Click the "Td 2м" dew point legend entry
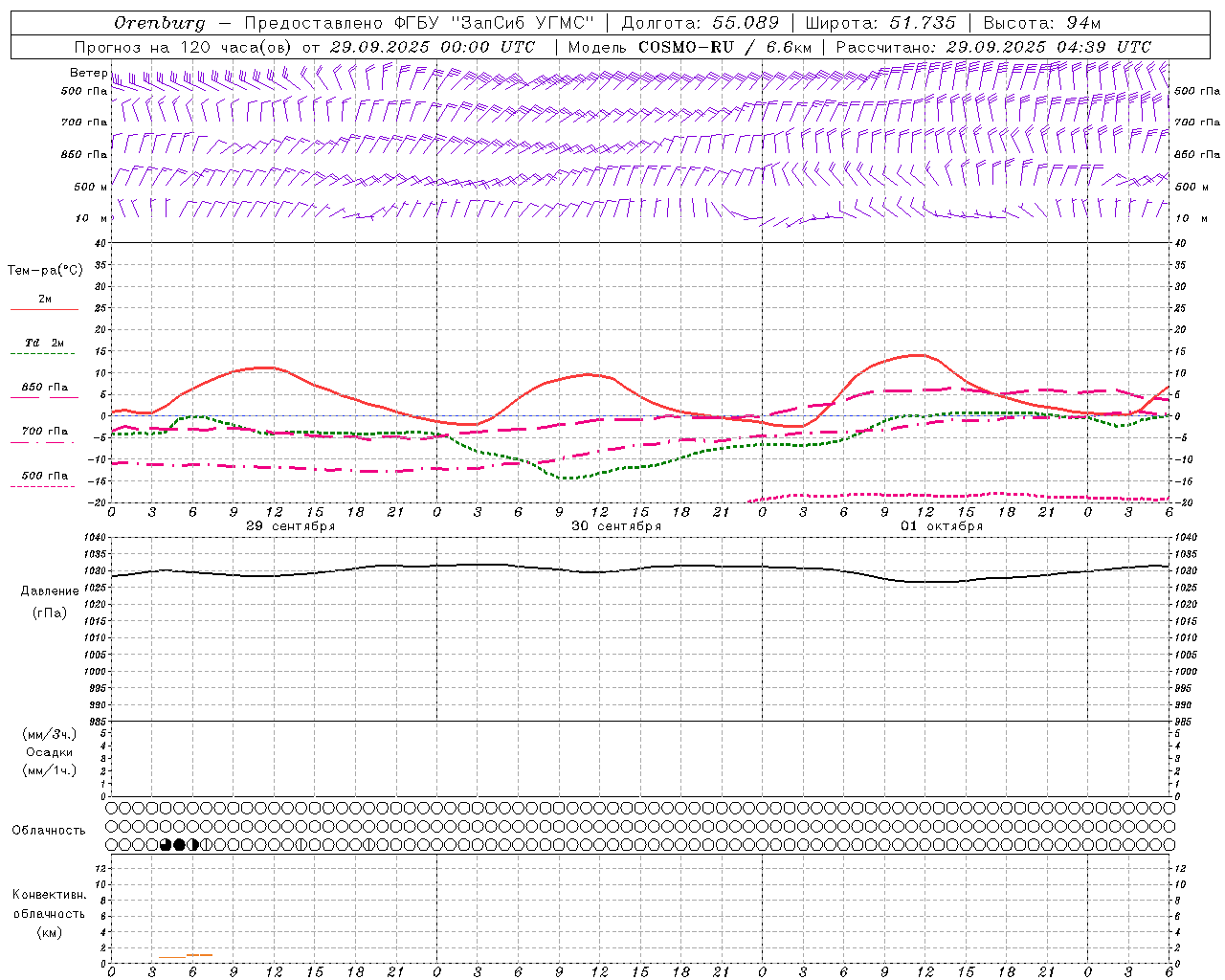 [x=45, y=343]
